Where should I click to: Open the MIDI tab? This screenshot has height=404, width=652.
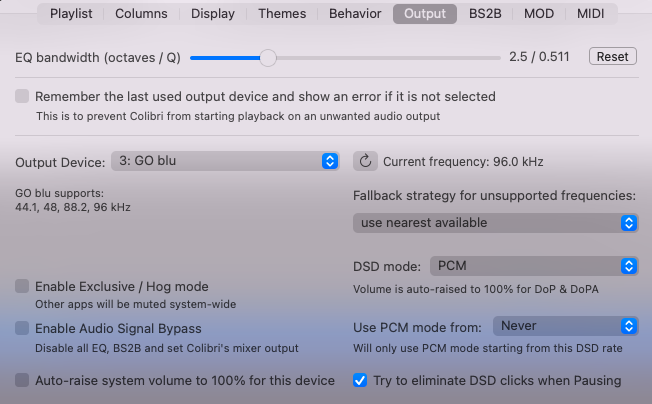pos(590,14)
